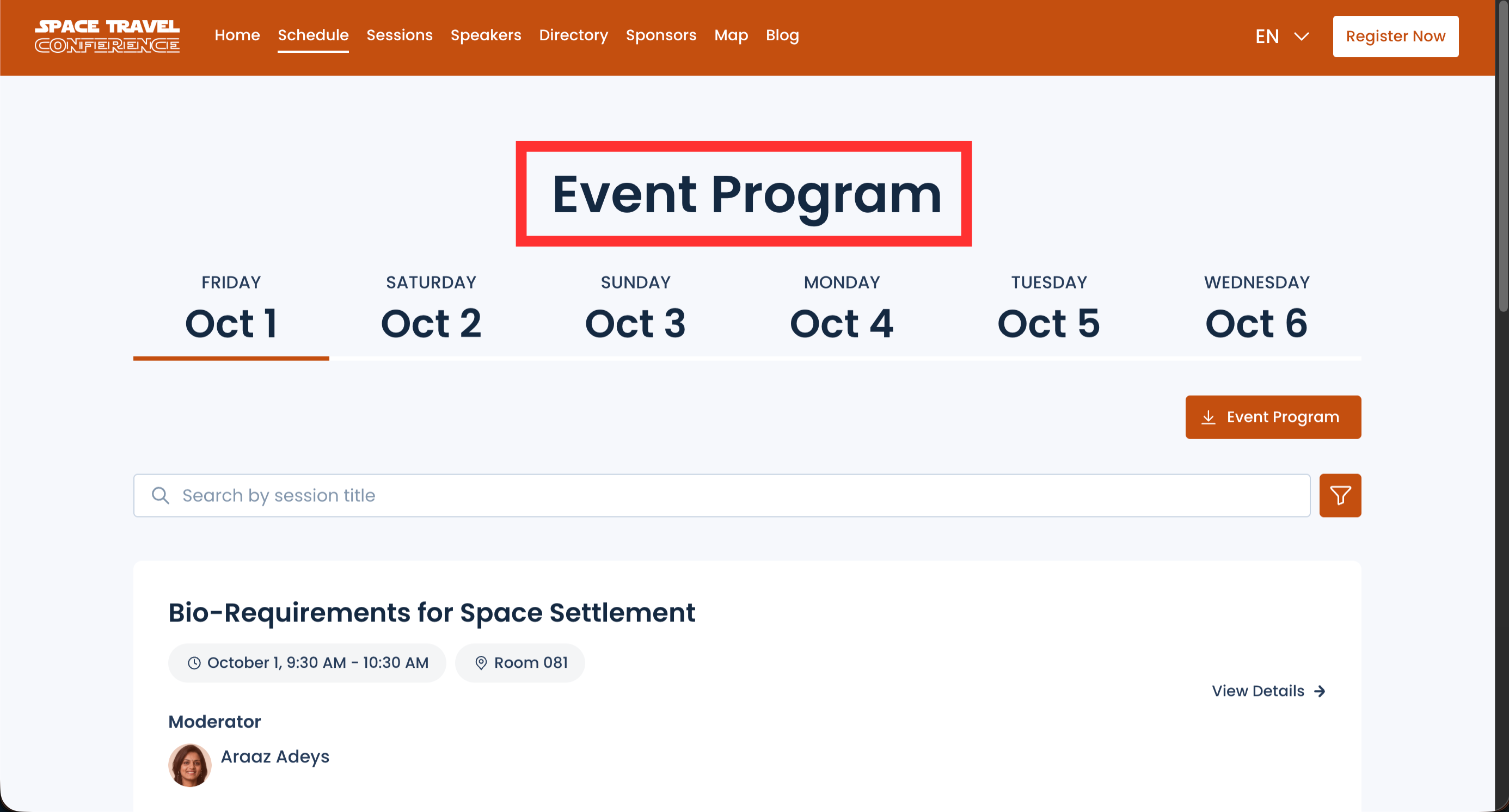This screenshot has width=1509, height=812.
Task: Open Araaz Adeys moderator avatar
Action: 189,765
